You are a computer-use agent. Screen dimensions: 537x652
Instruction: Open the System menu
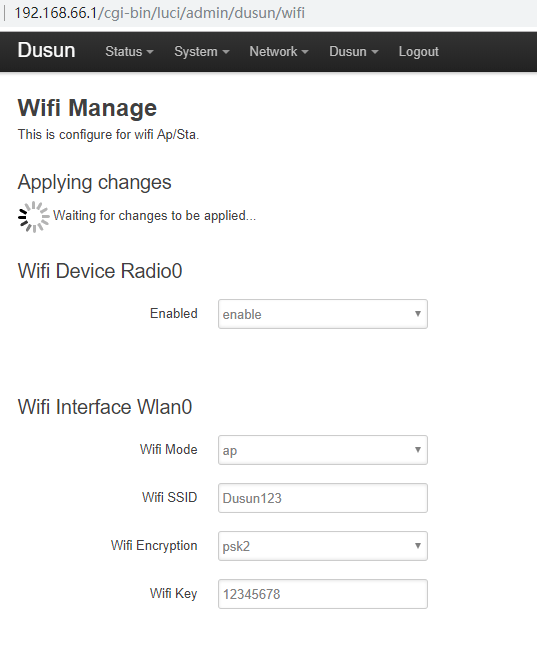pos(202,52)
